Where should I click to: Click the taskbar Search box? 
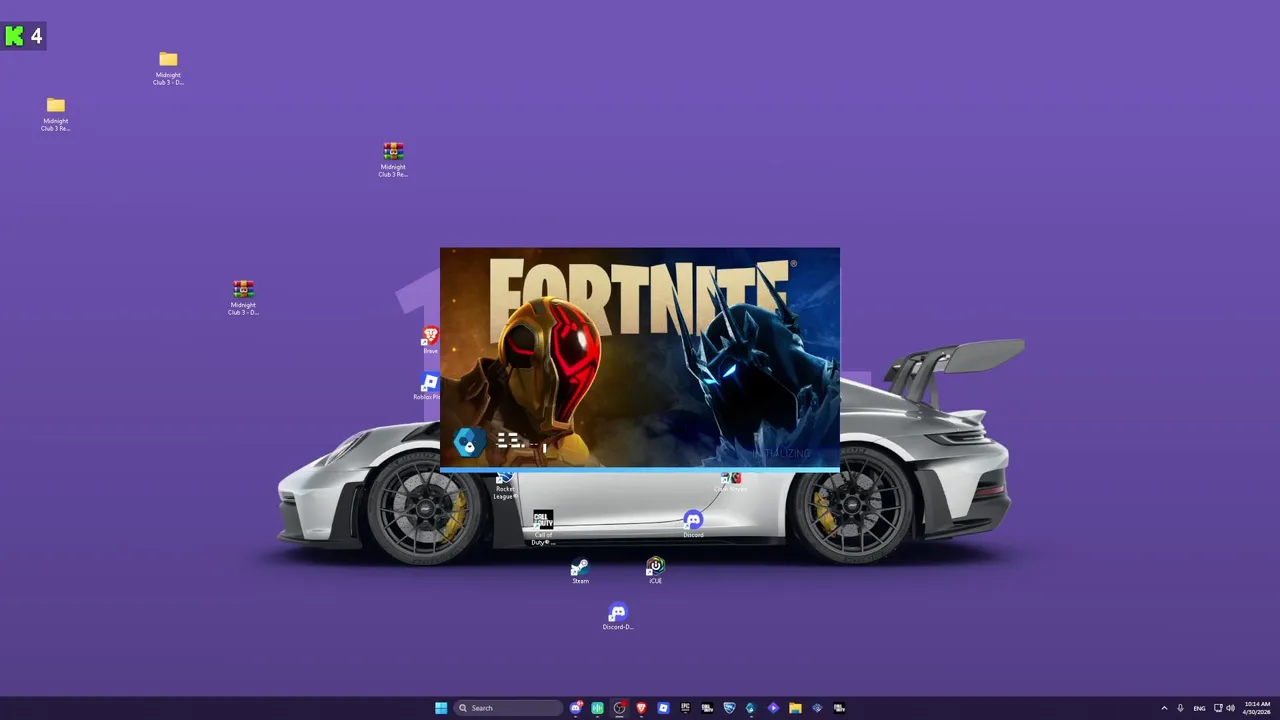click(508, 708)
